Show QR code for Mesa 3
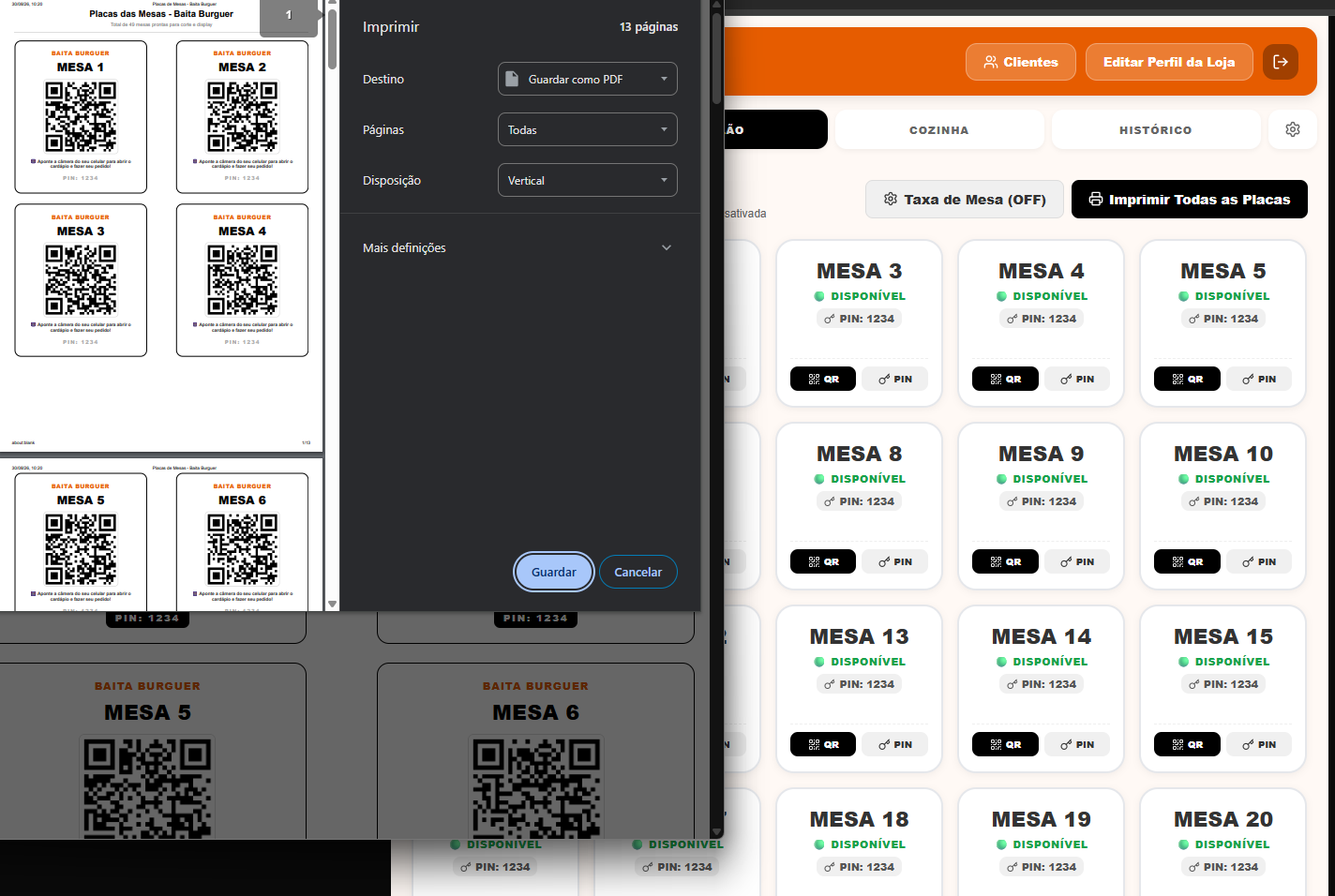The height and width of the screenshot is (896, 1335). point(823,379)
